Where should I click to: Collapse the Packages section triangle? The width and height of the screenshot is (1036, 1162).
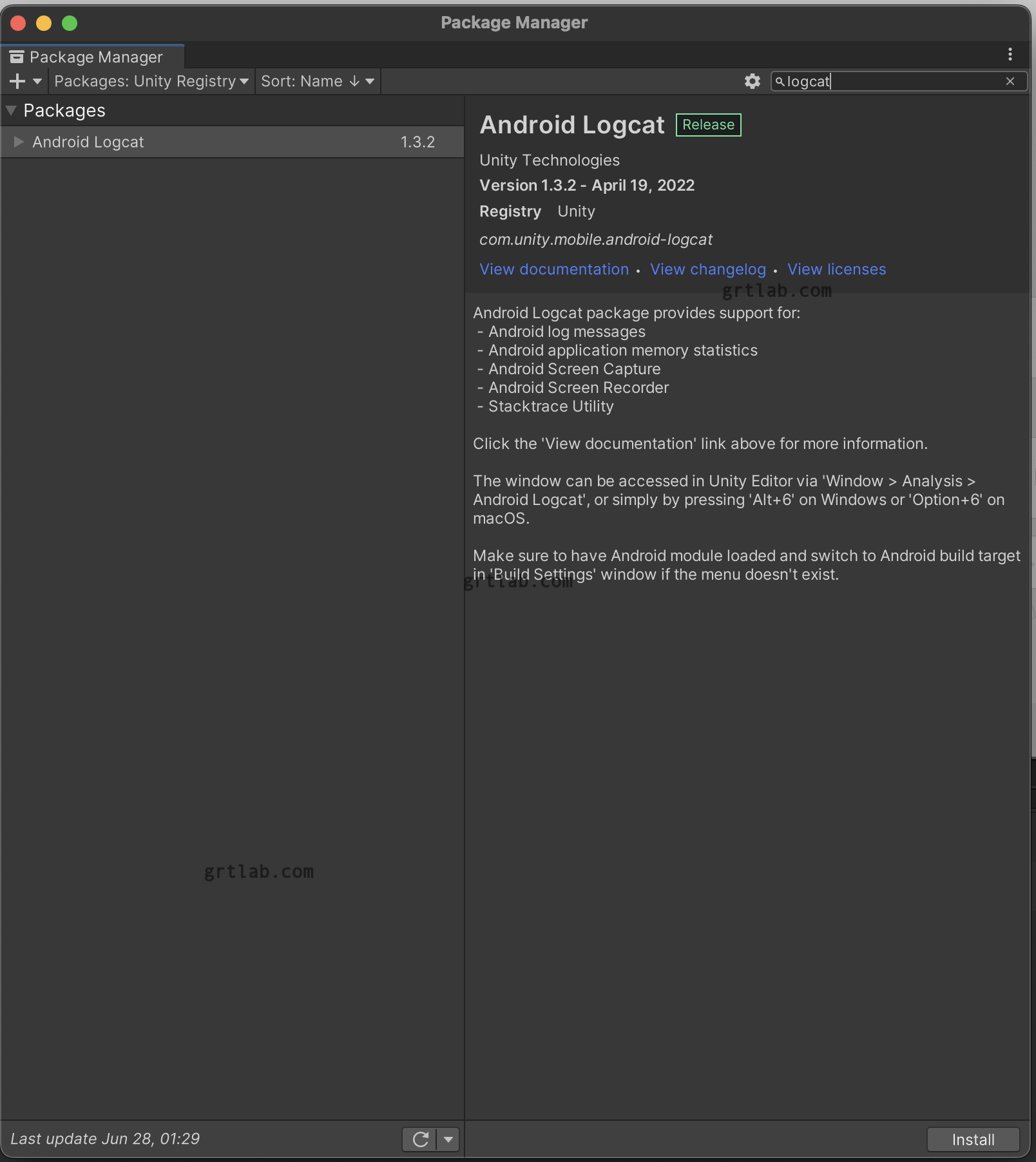click(11, 110)
